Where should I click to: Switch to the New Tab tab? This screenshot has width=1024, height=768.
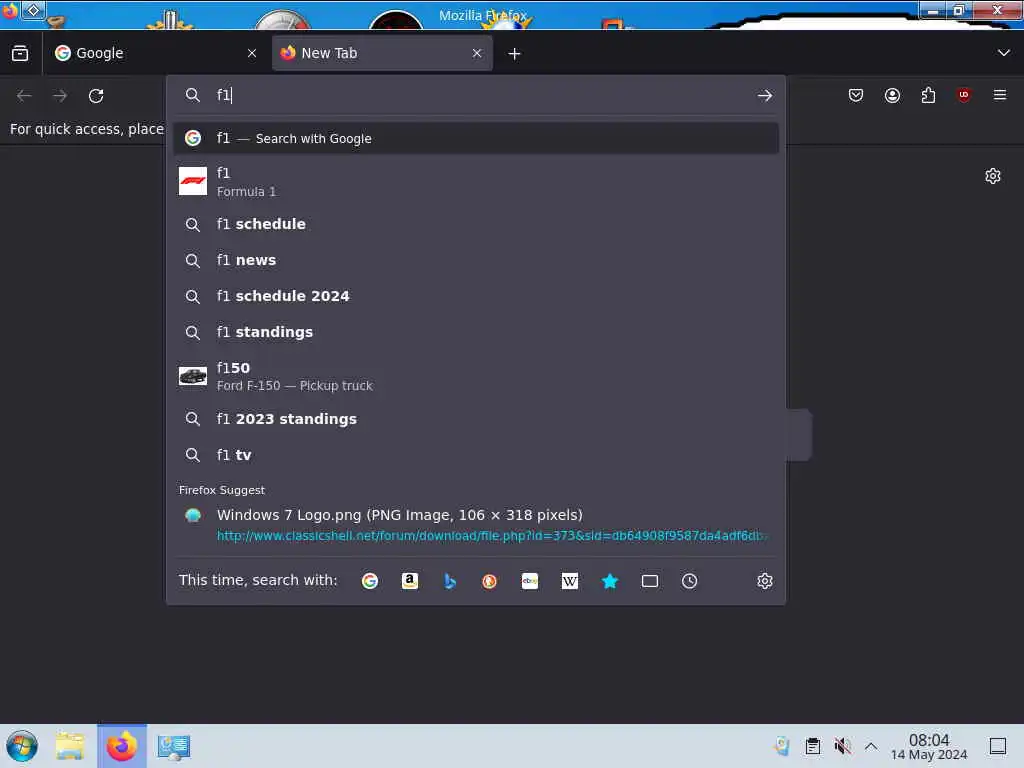click(382, 54)
